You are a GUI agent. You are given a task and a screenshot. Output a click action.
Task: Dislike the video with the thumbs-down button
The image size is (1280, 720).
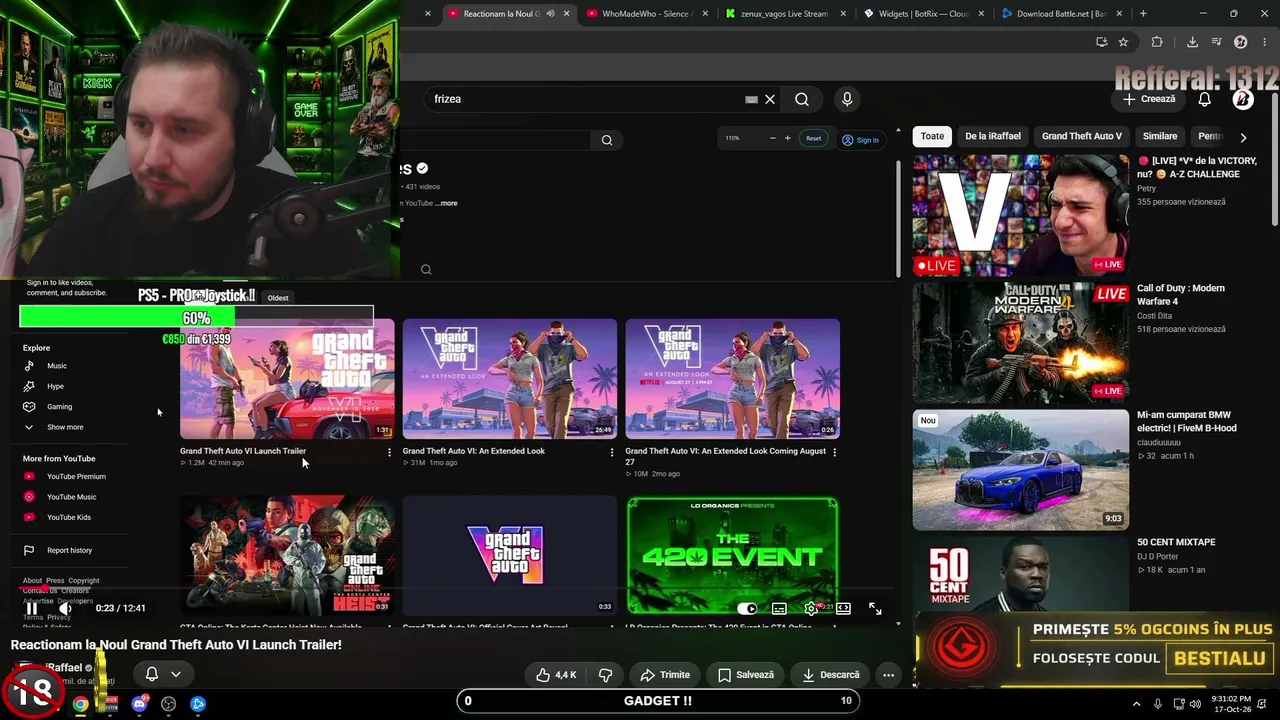605,675
